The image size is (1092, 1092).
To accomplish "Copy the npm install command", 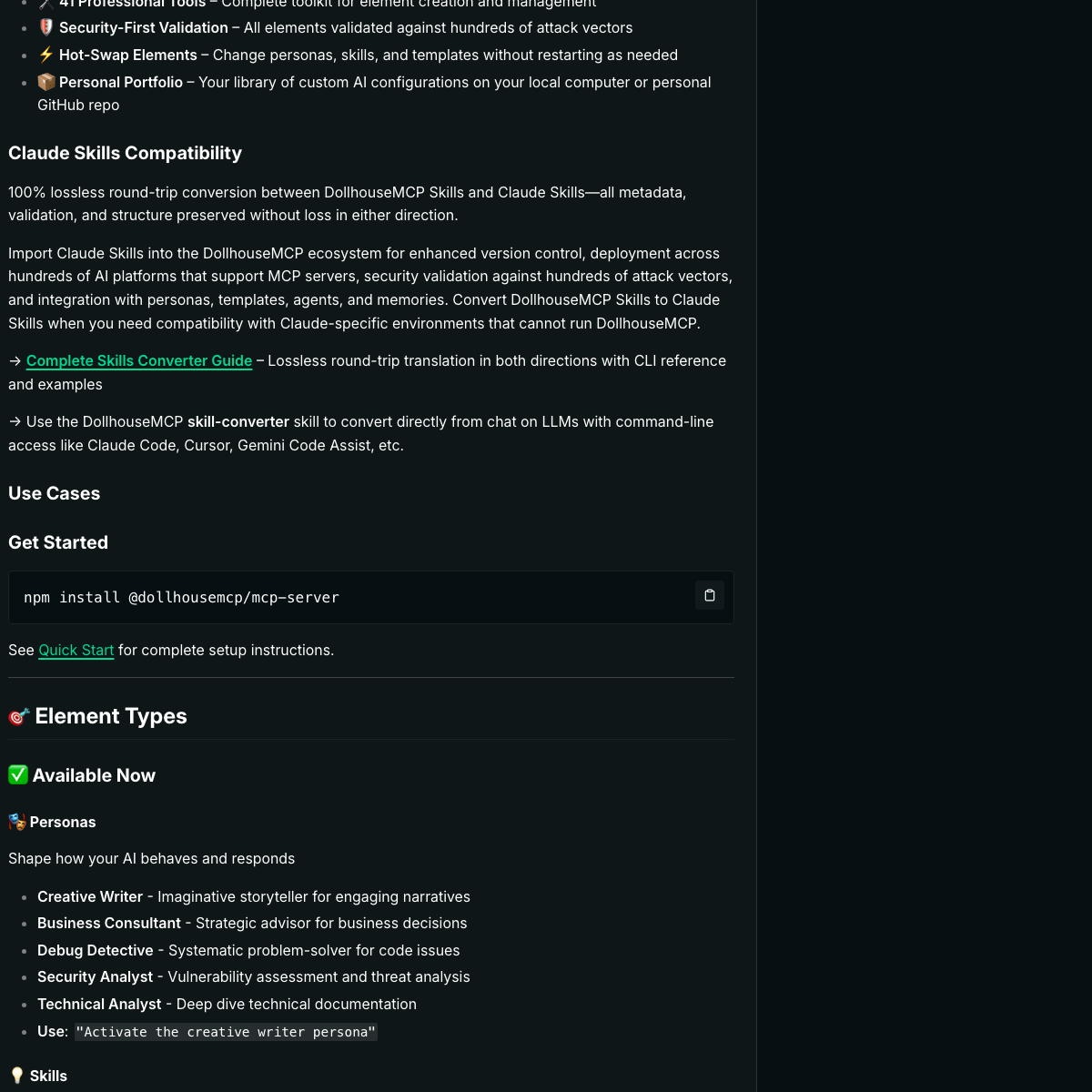I will [x=710, y=595].
